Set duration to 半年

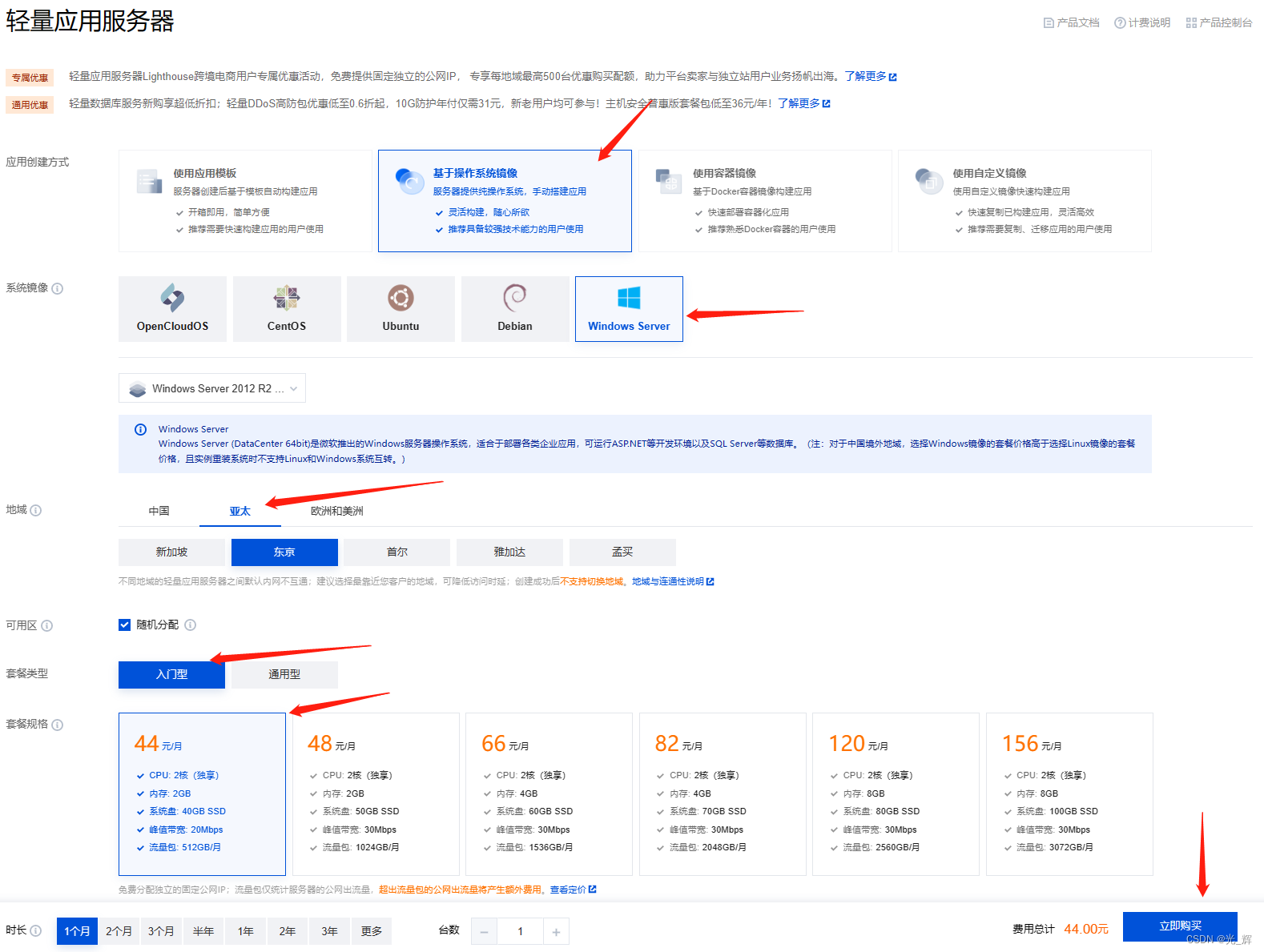click(203, 931)
